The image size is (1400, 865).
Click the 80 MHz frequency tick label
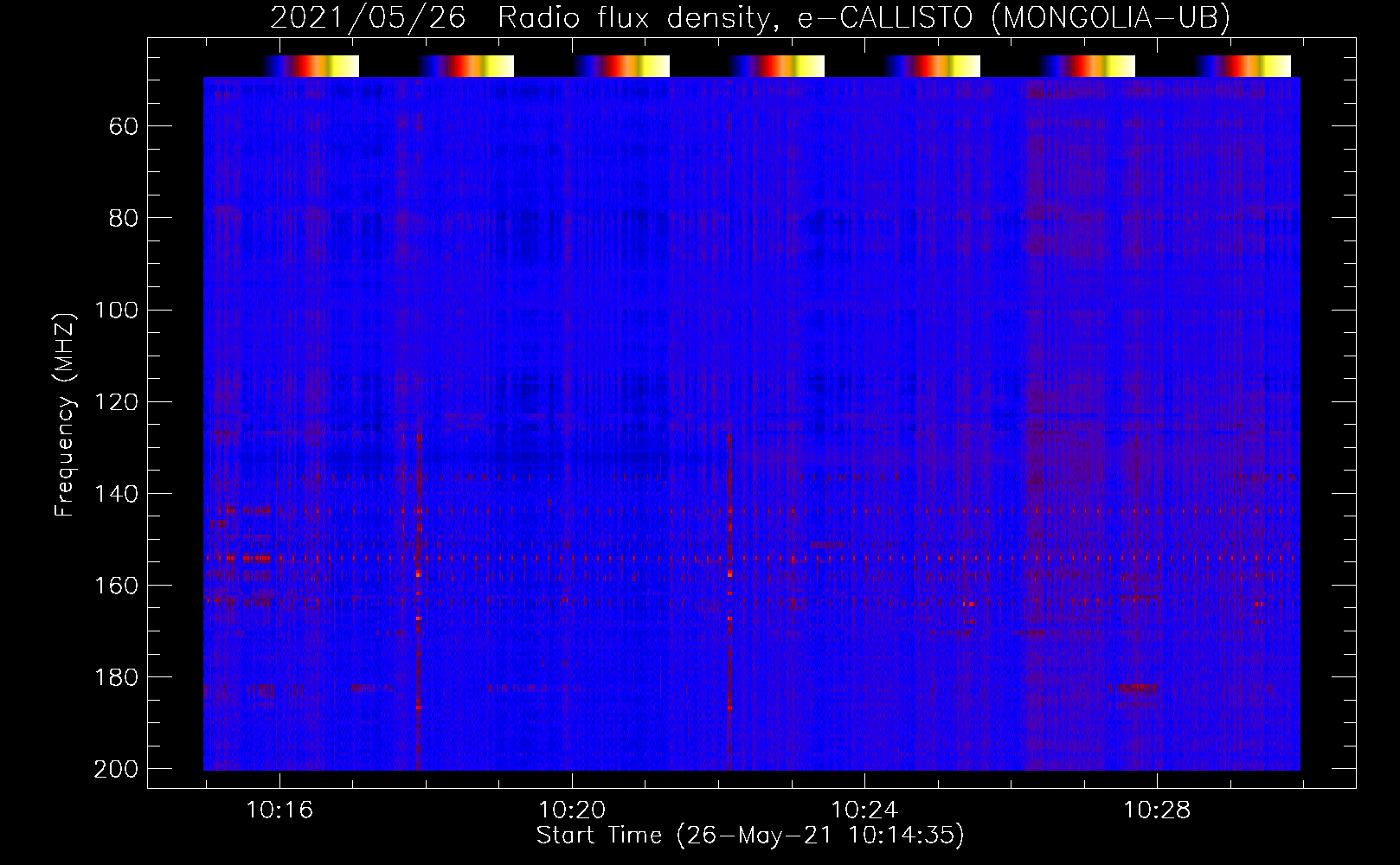point(124,218)
